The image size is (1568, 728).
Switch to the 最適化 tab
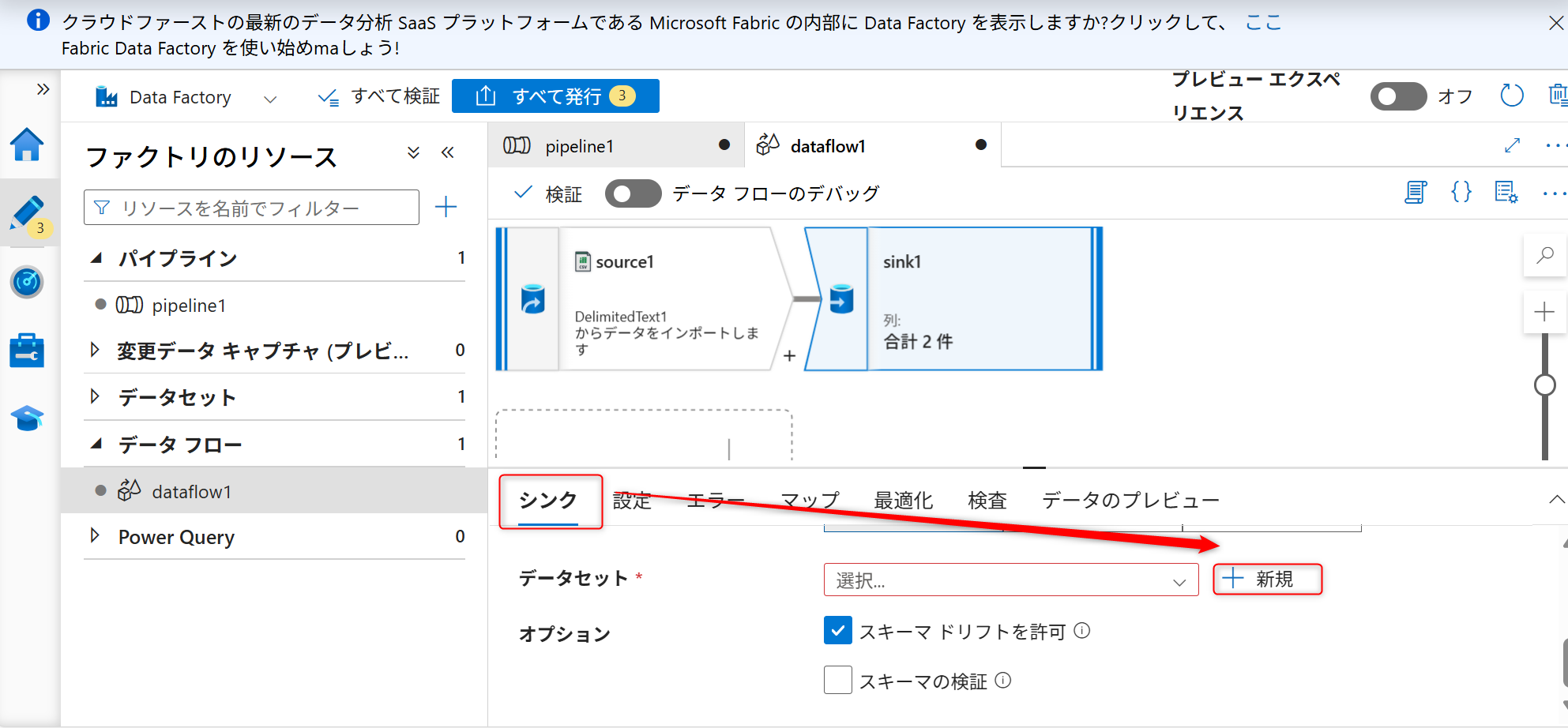click(903, 501)
